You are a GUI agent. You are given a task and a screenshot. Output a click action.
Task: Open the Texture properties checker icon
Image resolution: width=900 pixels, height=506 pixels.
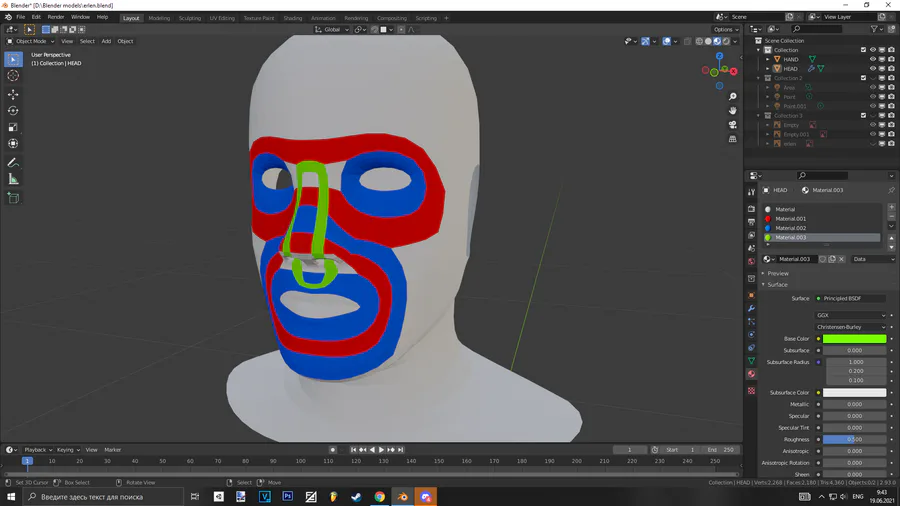(751, 391)
